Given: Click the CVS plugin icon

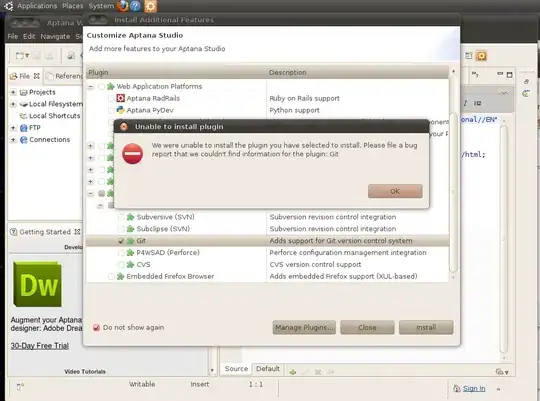Looking at the screenshot, I should (130, 265).
